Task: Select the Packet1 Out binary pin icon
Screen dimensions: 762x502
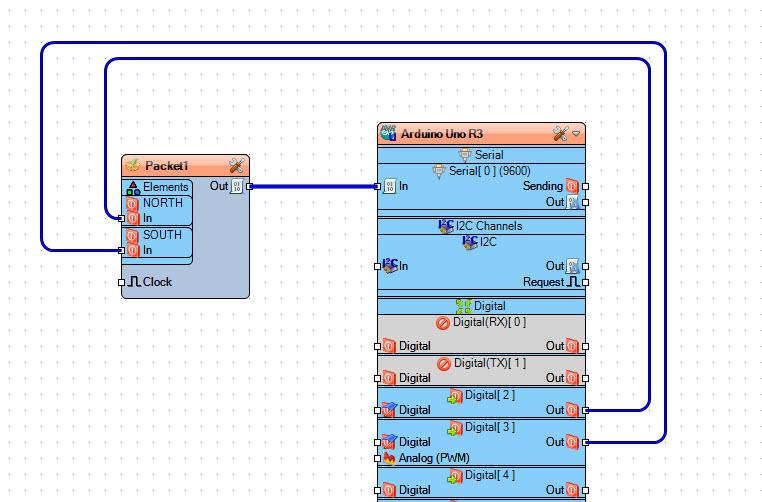Action: click(237, 186)
